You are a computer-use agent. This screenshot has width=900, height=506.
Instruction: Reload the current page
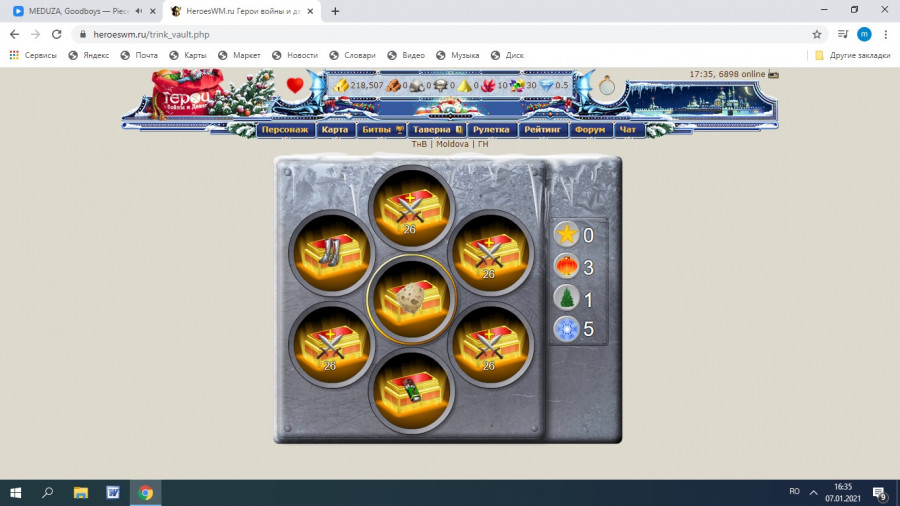click(56, 34)
